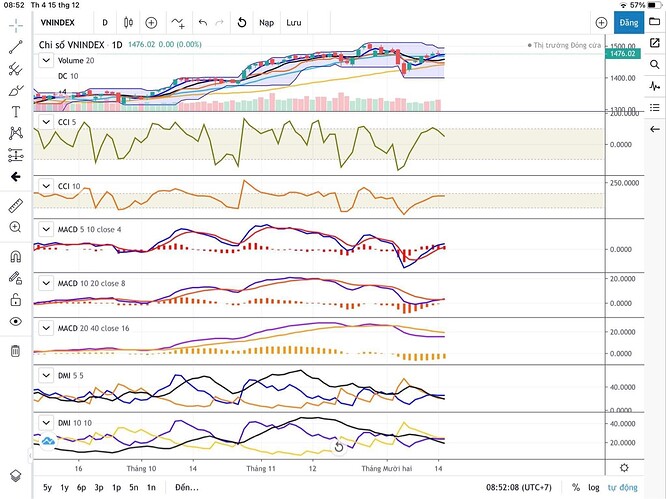The width and height of the screenshot is (666, 499).
Task: Click the Lưu save button
Action: (x=293, y=23)
